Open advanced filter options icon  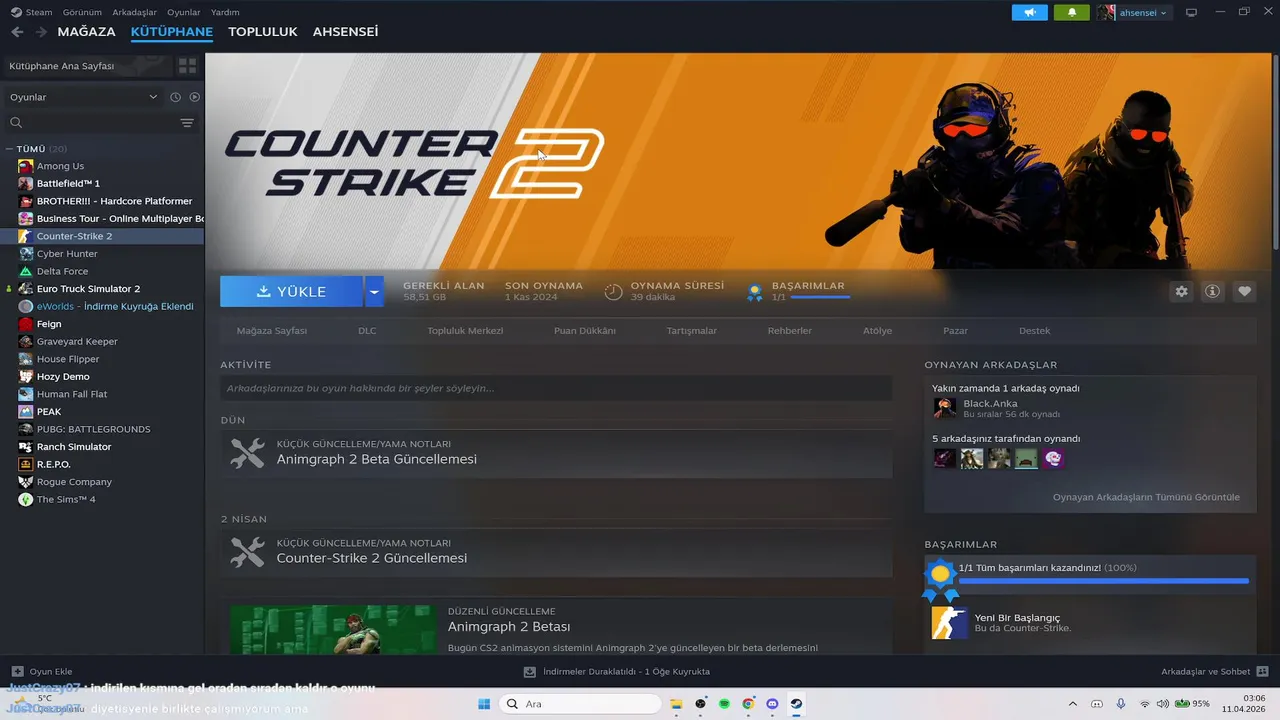(x=187, y=123)
